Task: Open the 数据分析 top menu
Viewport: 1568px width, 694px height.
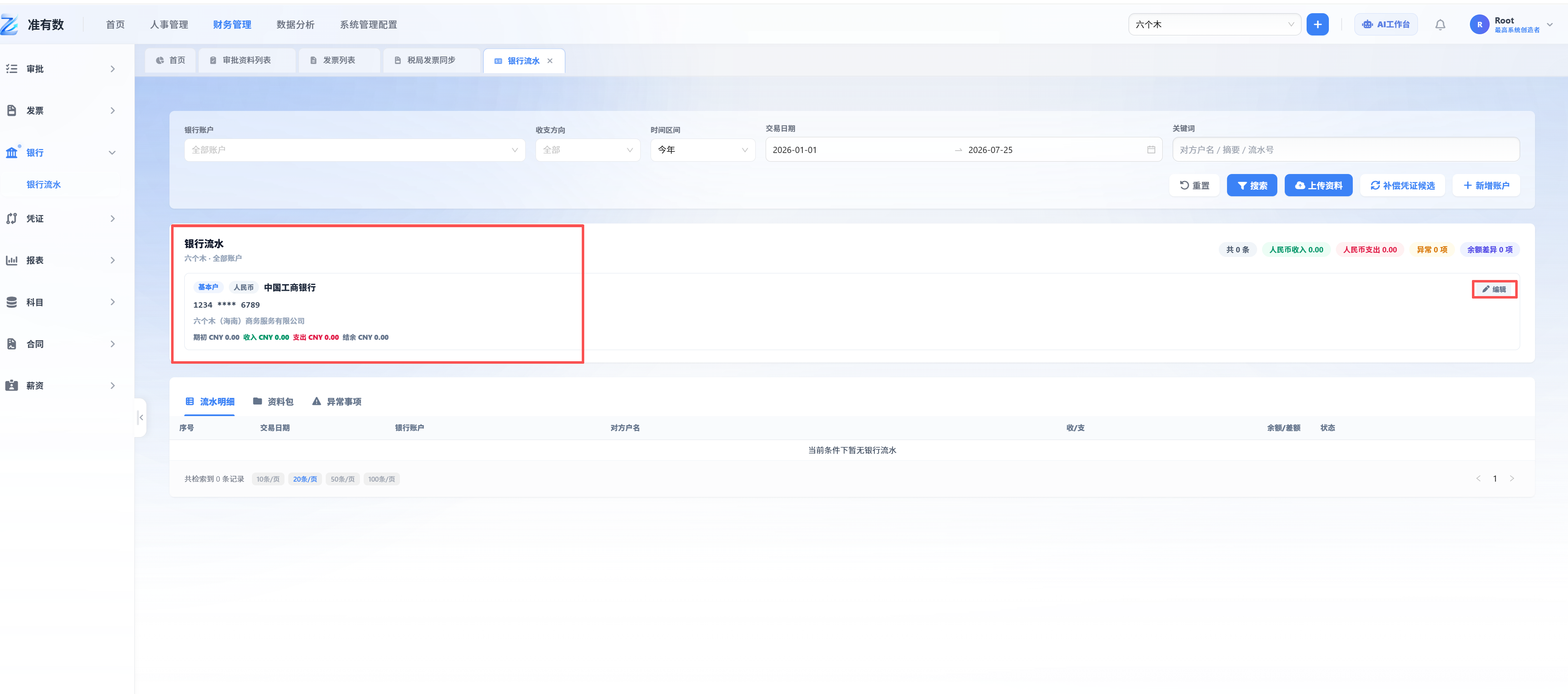Action: coord(295,24)
